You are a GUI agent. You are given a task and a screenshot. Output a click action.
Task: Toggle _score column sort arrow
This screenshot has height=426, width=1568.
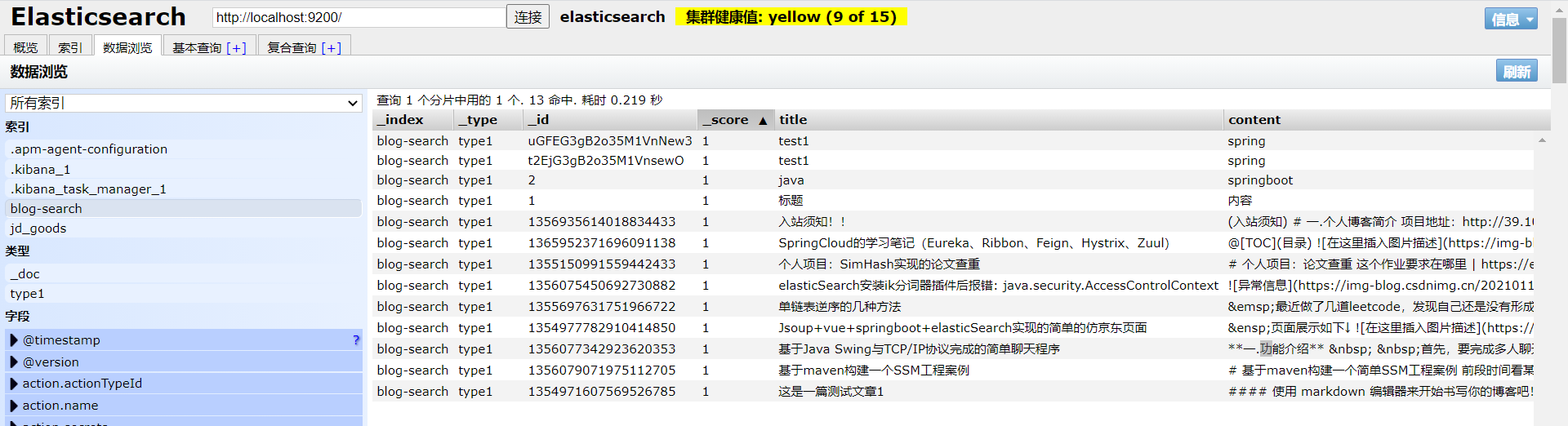[x=763, y=120]
